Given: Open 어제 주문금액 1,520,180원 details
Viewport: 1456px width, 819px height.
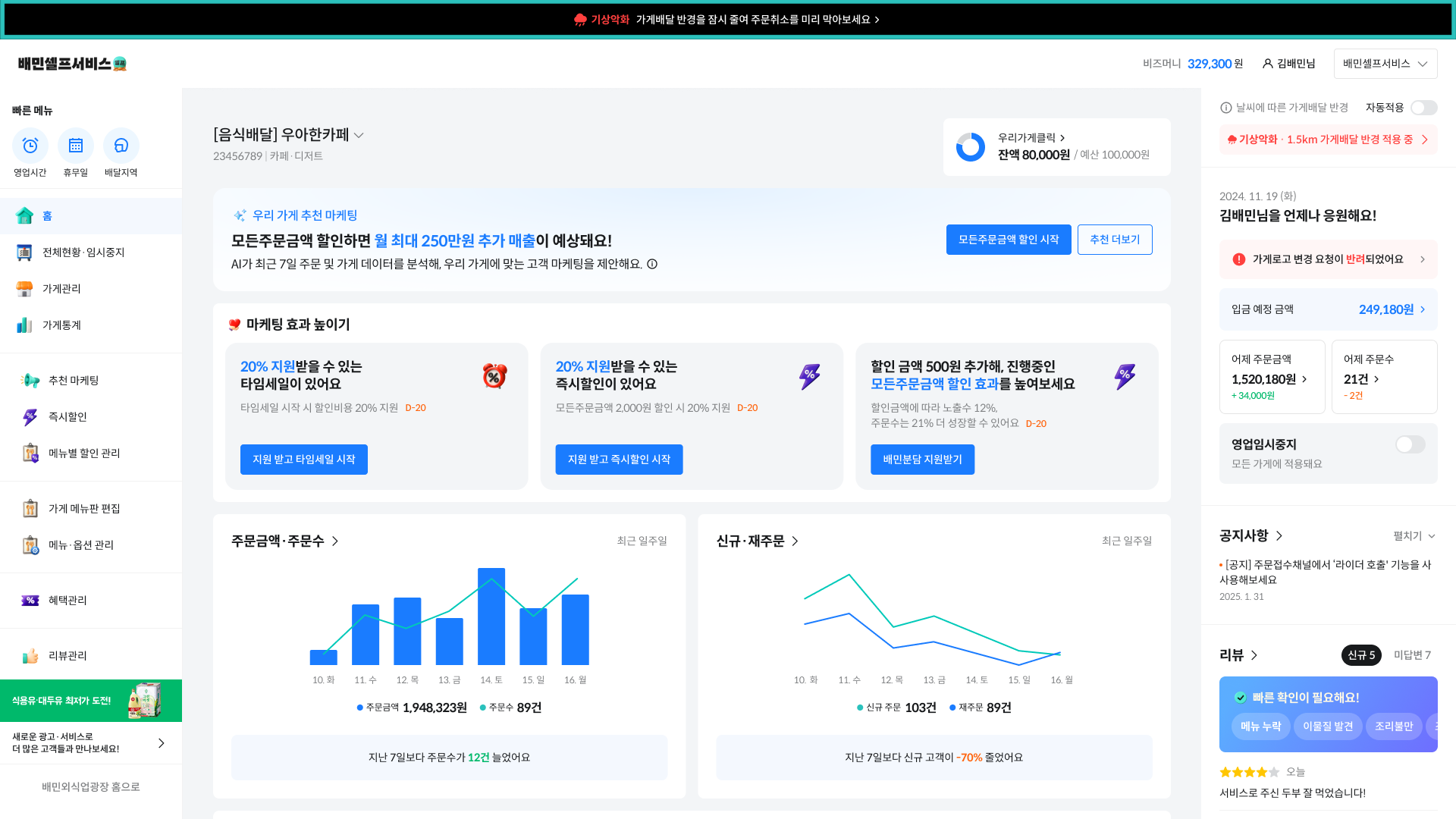Looking at the screenshot, I should (1272, 377).
